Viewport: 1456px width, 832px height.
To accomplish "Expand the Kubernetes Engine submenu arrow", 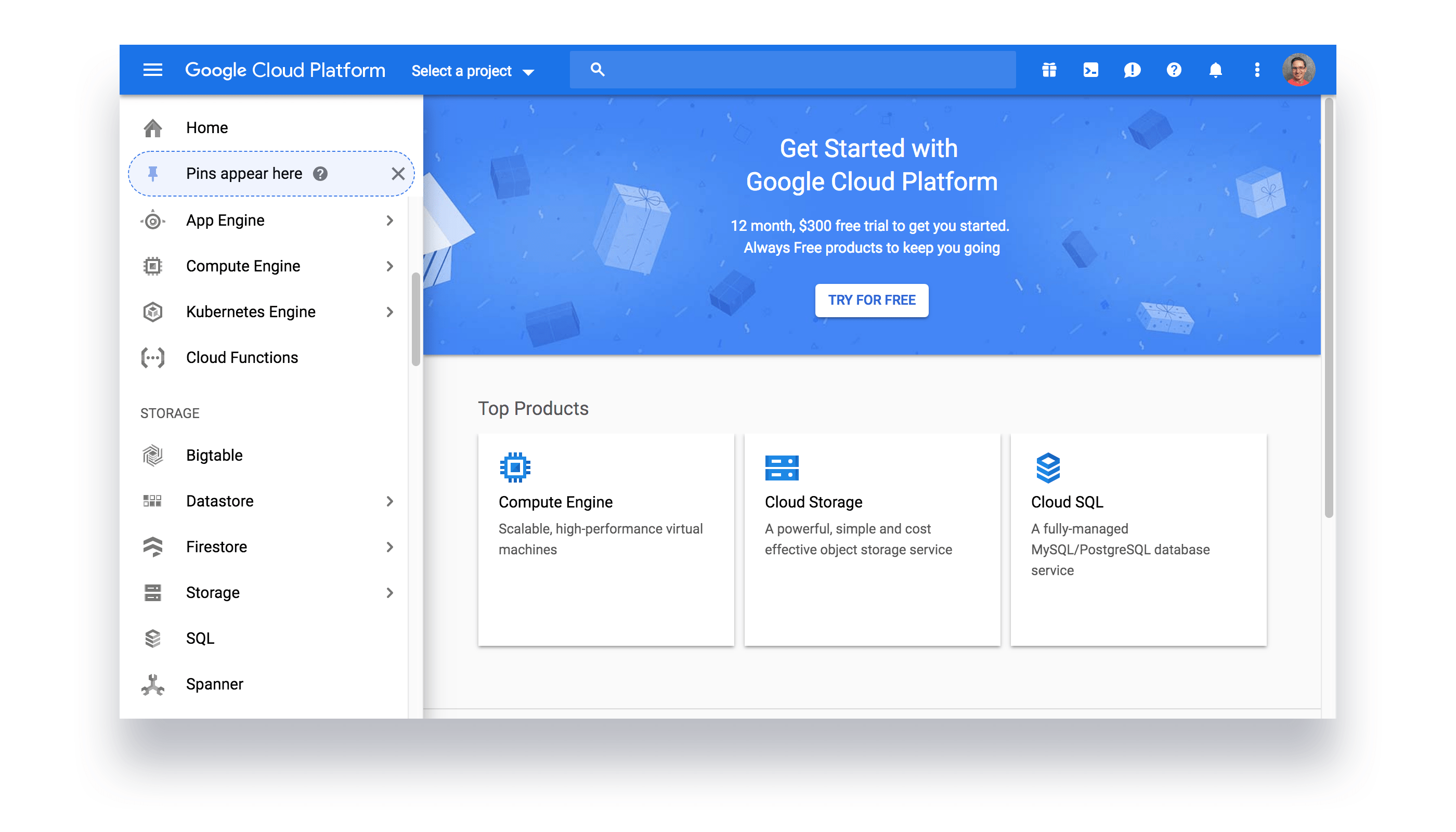I will click(389, 311).
